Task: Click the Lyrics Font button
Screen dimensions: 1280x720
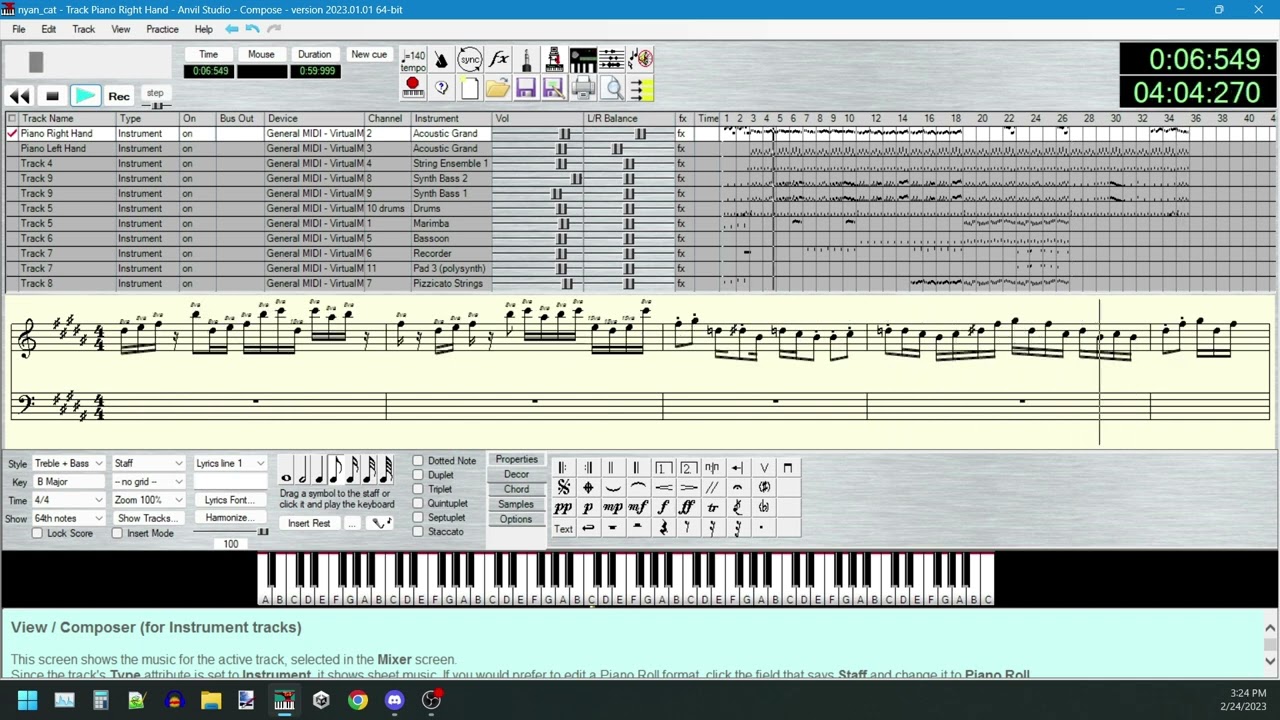Action: (x=230, y=500)
